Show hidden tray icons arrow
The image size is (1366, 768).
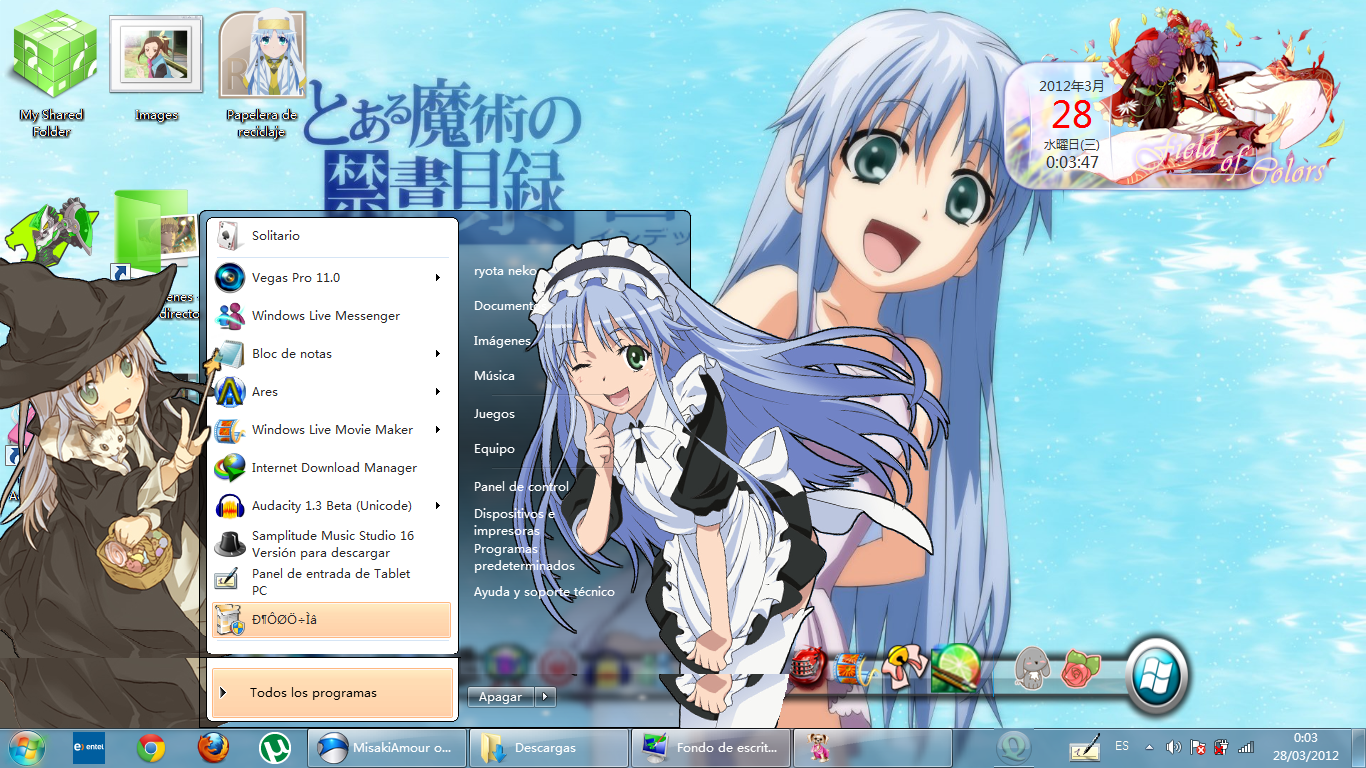[1149, 747]
